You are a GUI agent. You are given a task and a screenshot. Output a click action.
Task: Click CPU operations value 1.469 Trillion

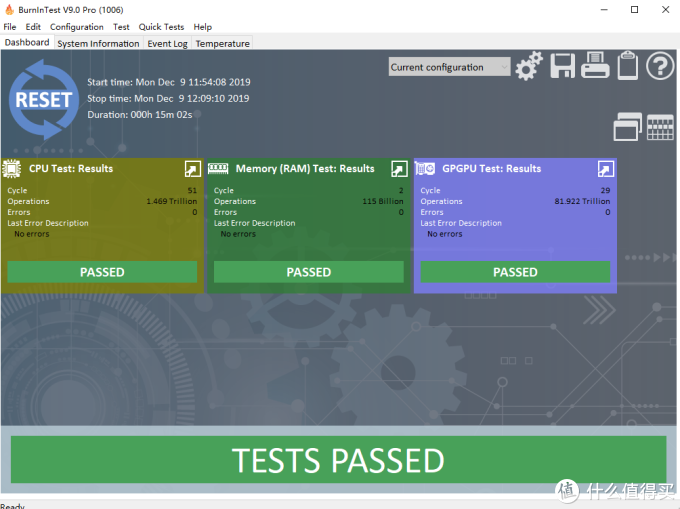[x=172, y=201]
